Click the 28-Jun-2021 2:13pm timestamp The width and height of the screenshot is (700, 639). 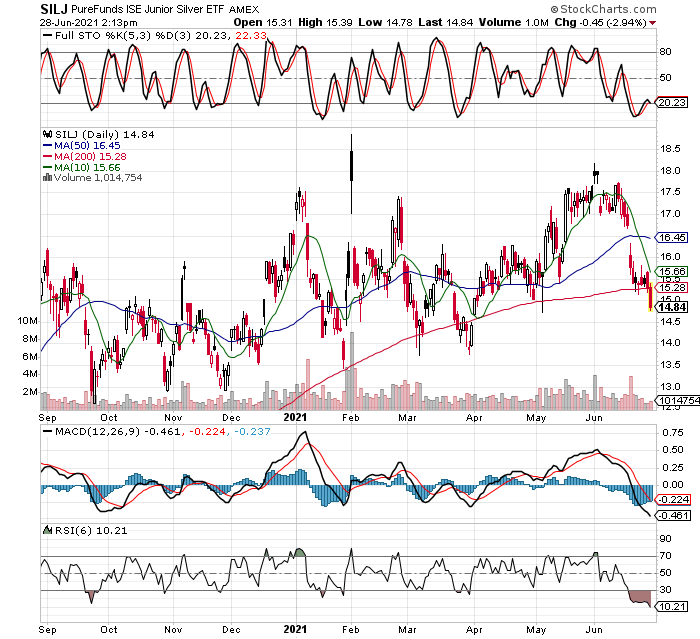(88, 23)
